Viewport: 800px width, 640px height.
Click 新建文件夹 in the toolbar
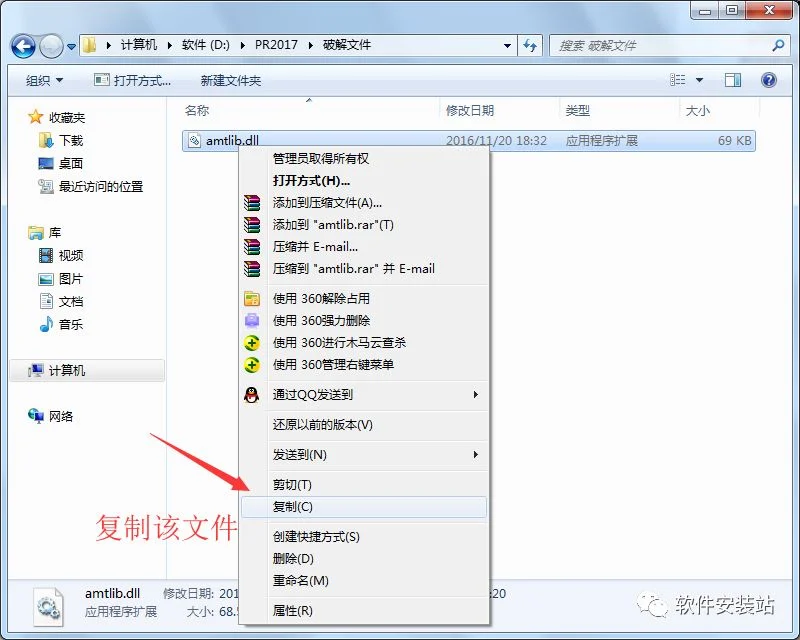tap(231, 80)
